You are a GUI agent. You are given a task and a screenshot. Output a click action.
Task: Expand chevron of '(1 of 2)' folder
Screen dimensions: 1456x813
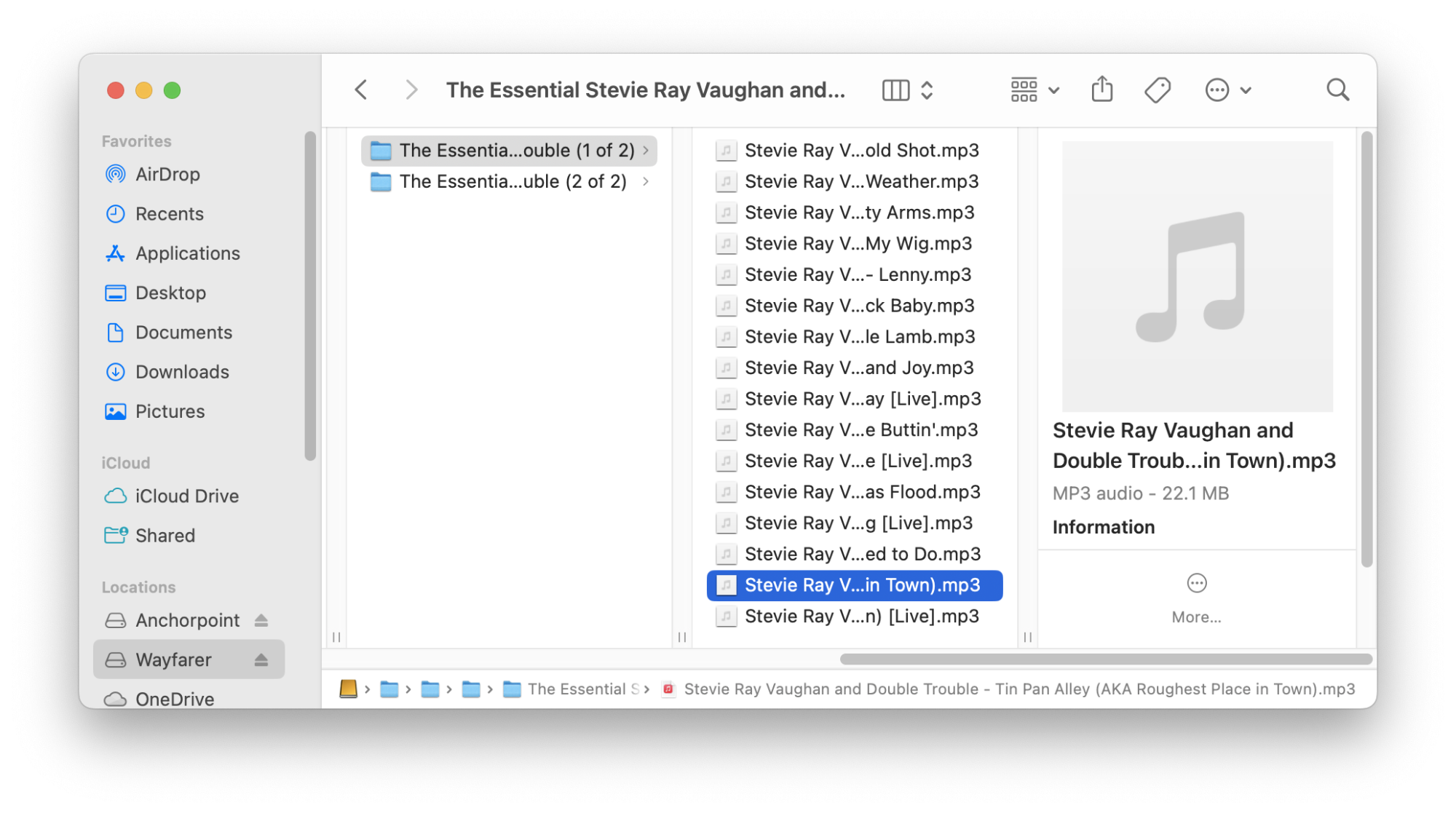[646, 150]
